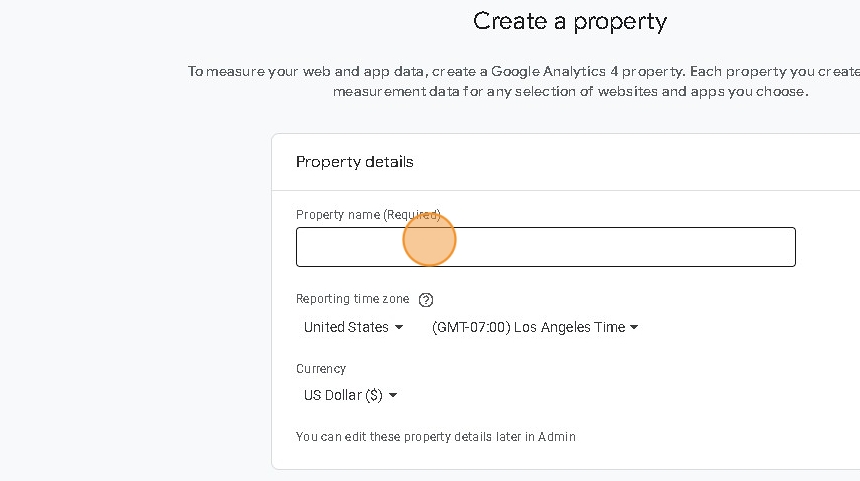Click the "Currency" field label
The width and height of the screenshot is (860, 481).
pos(321,368)
